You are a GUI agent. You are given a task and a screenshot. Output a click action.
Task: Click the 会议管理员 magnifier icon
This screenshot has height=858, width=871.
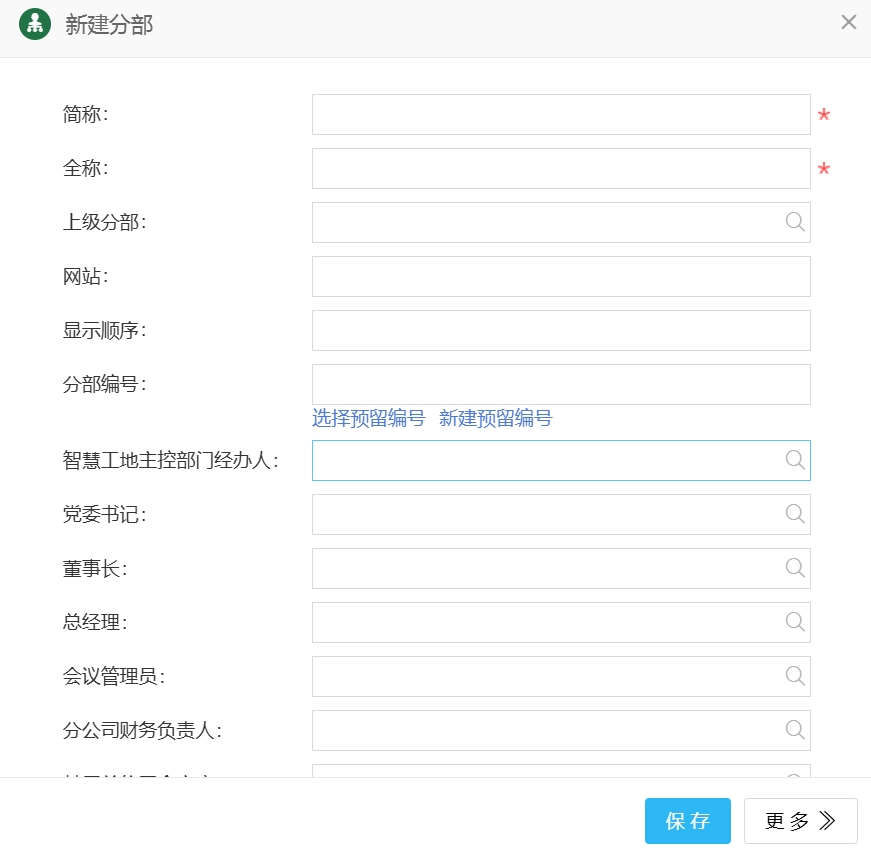point(795,676)
